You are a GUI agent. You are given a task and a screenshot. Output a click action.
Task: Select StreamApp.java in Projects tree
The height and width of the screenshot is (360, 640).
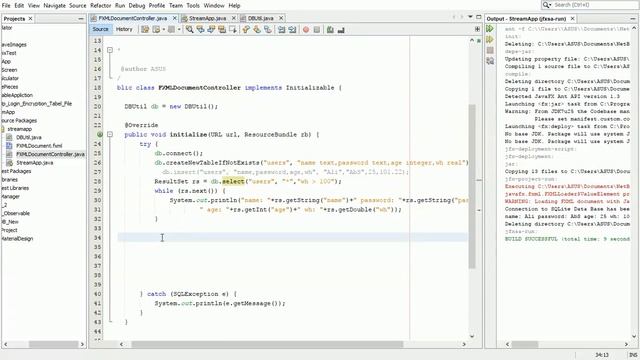[x=34, y=162]
